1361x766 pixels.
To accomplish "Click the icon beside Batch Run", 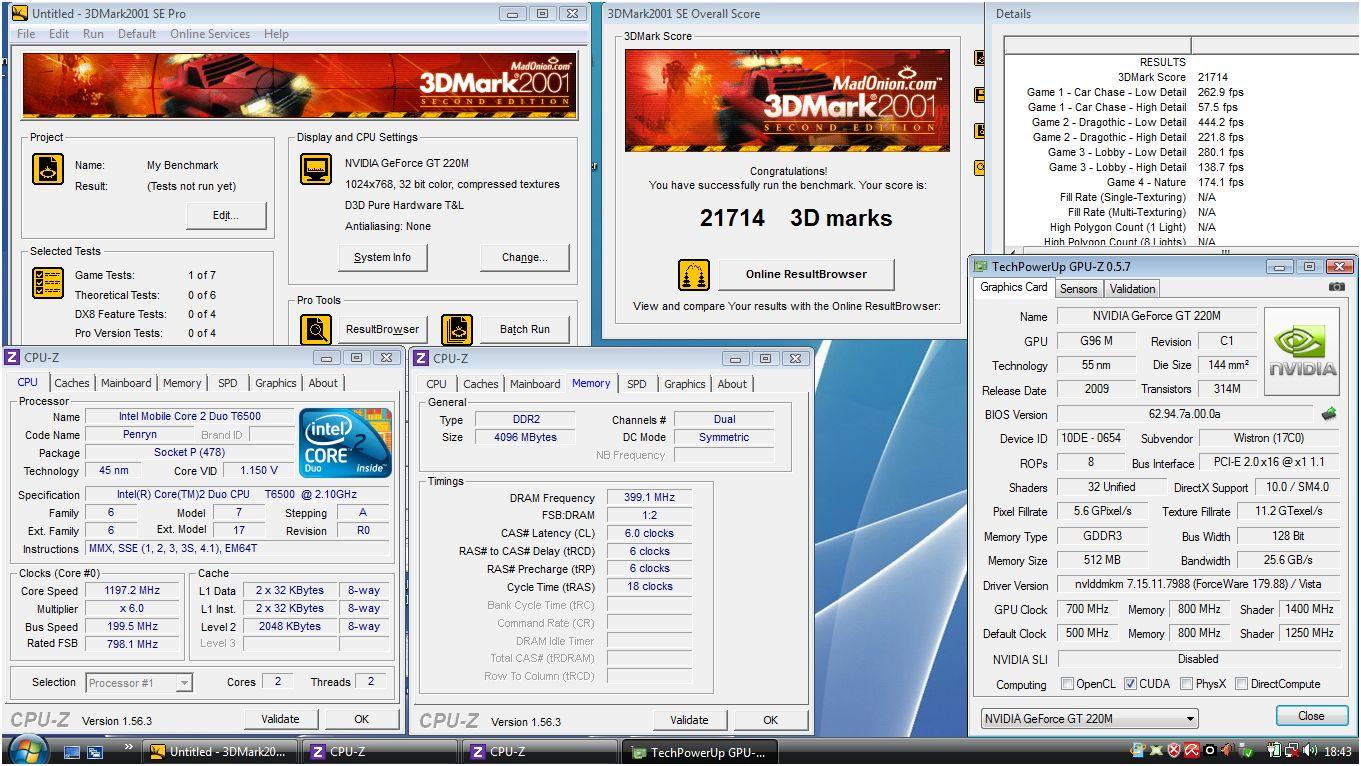I will [457, 329].
